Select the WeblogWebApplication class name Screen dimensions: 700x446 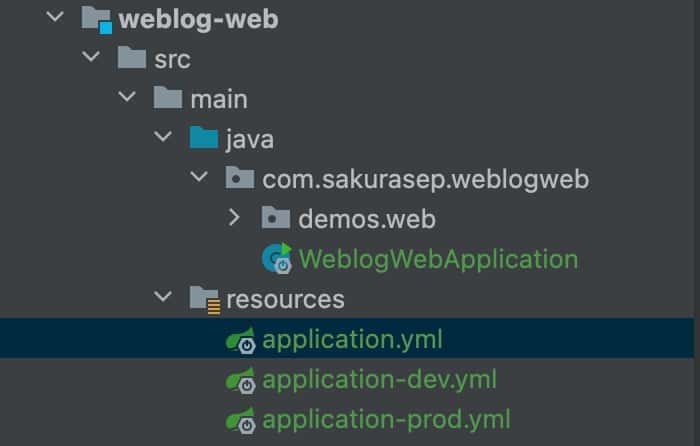point(438,259)
